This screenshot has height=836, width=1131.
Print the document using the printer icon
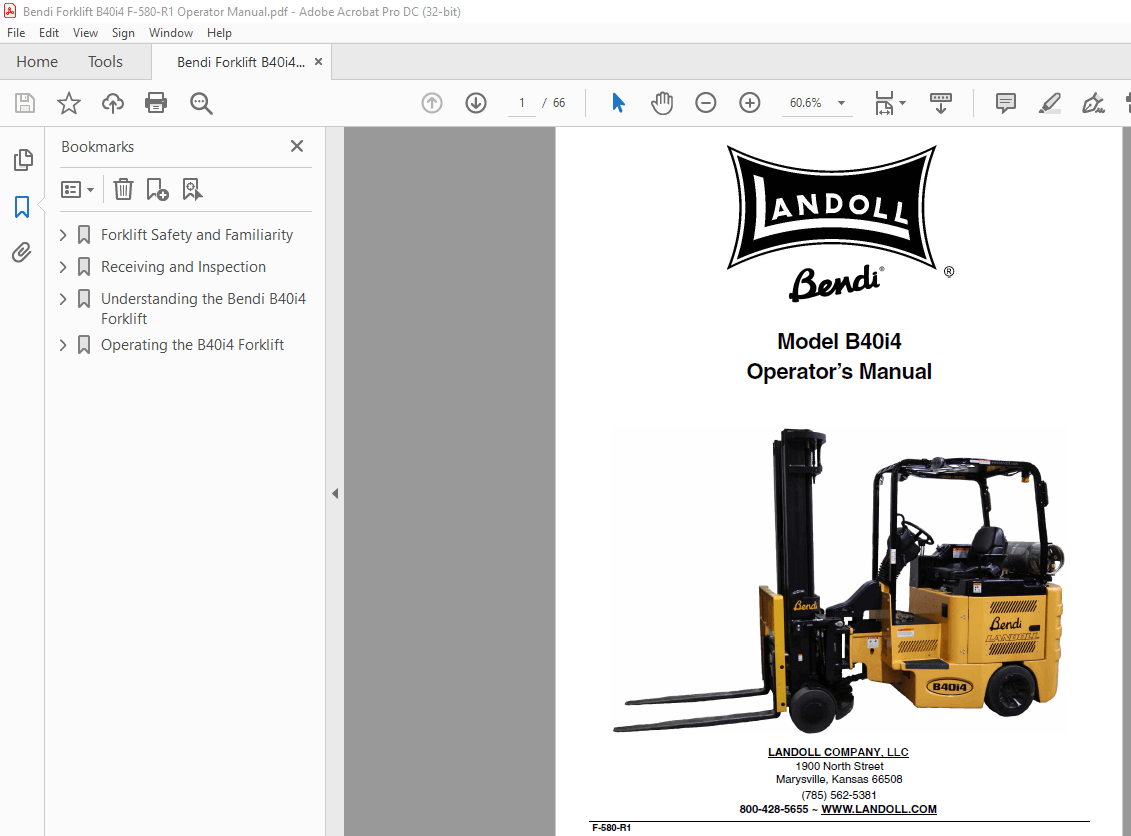pos(156,102)
